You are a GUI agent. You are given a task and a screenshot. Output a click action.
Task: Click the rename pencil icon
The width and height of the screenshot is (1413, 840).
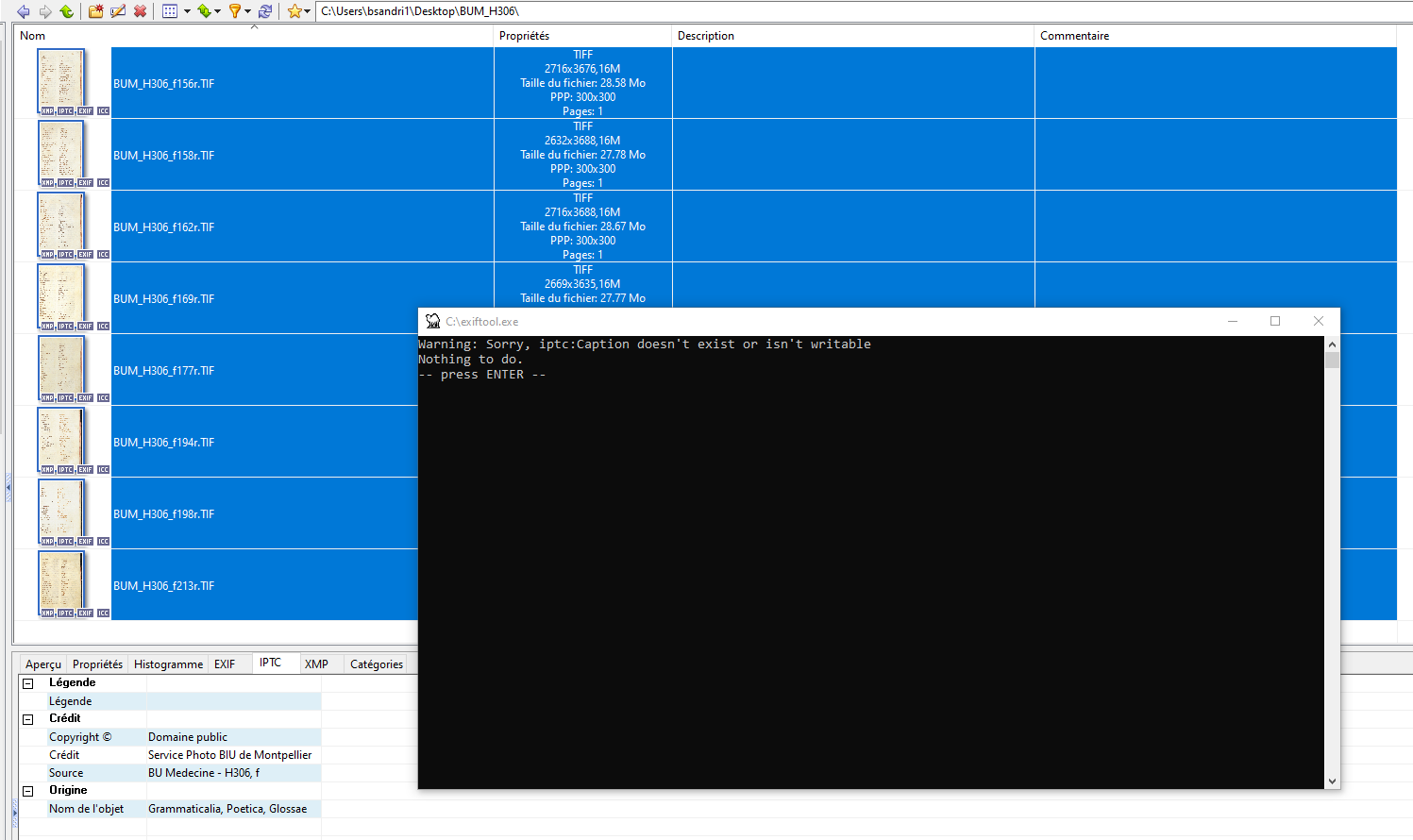click(118, 11)
